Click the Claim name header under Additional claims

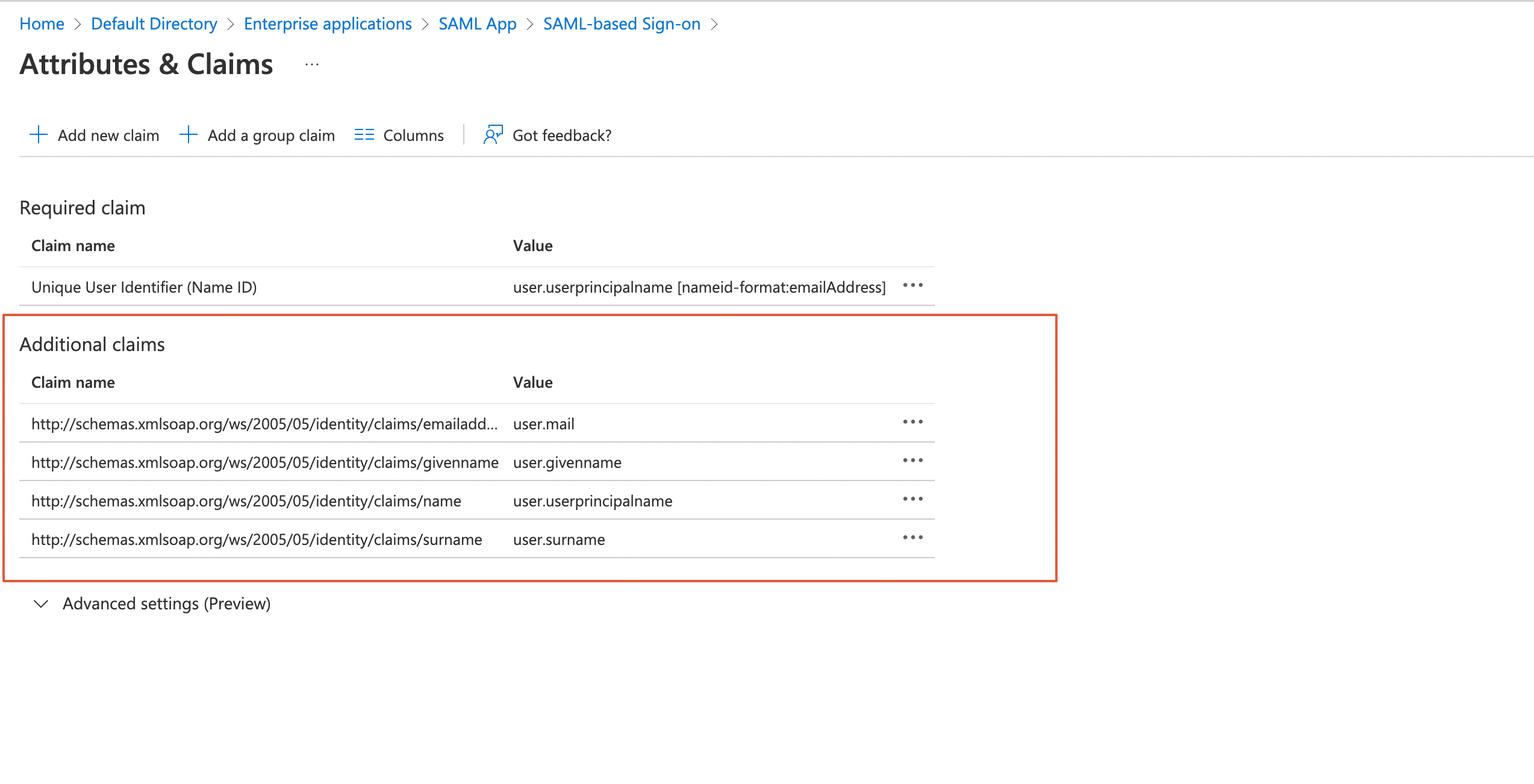click(x=73, y=382)
